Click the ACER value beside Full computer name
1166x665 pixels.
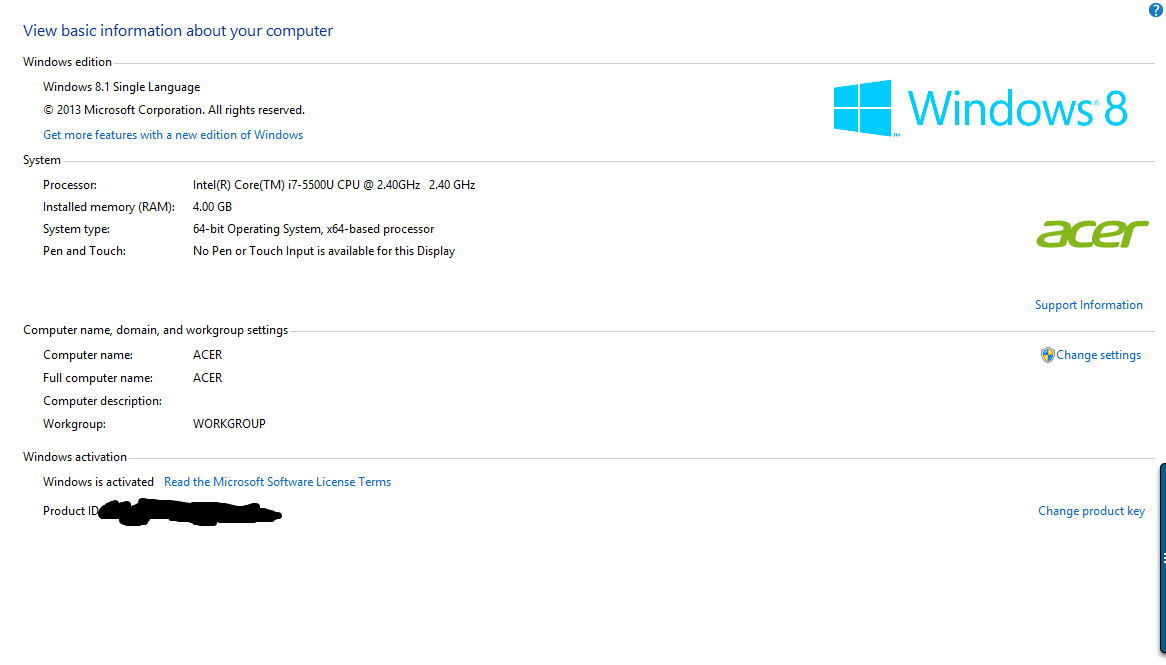click(x=207, y=378)
